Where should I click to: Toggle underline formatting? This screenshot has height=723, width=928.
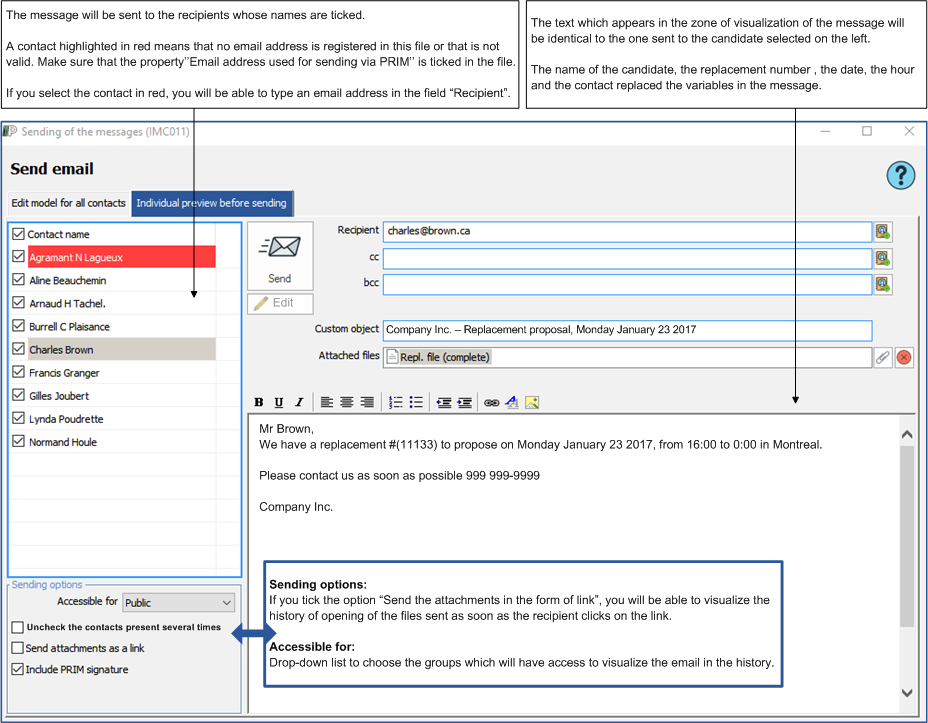click(279, 402)
